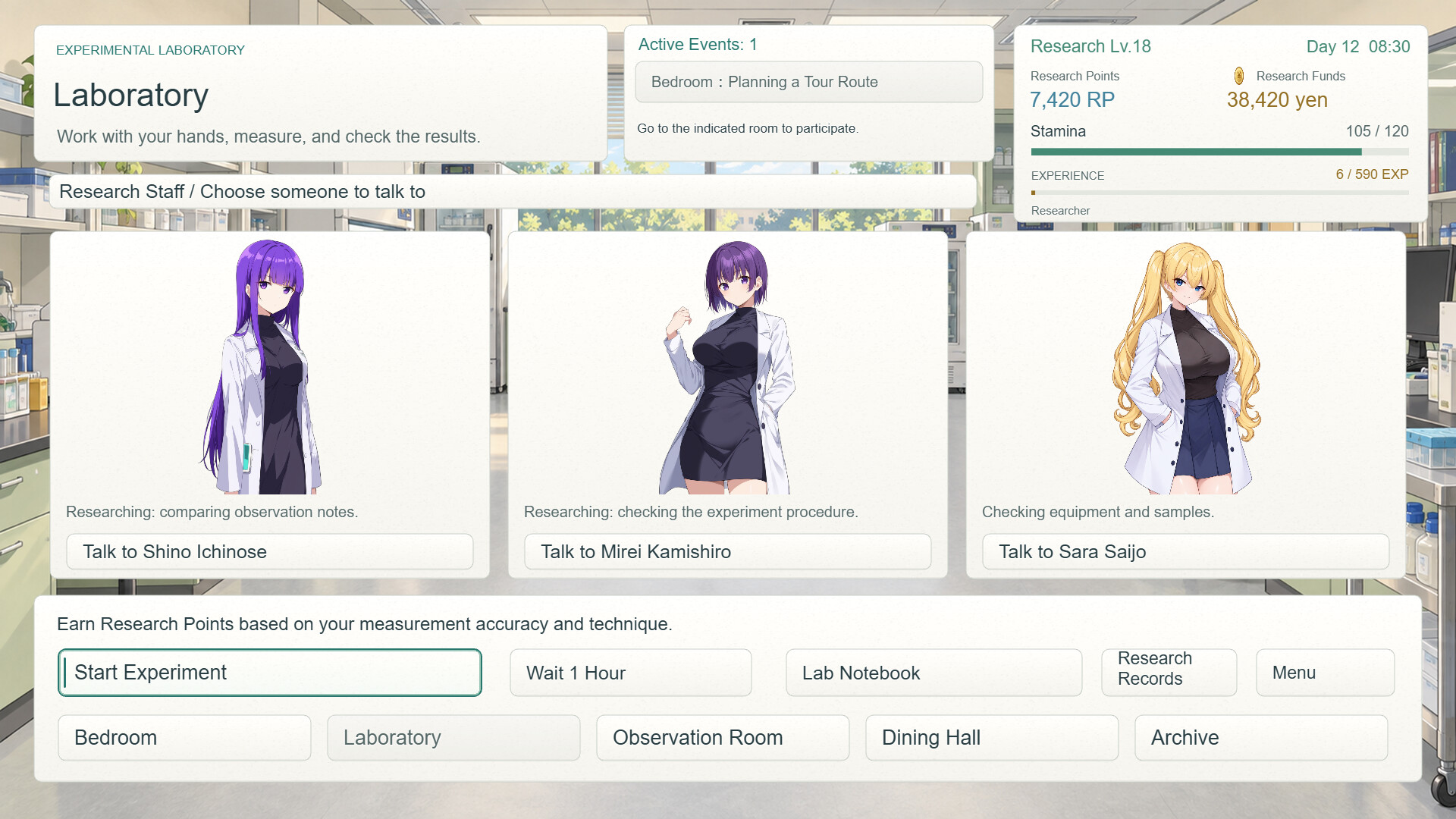This screenshot has width=1456, height=819.
Task: Click Sara Saijo's character portrait
Action: [1187, 368]
